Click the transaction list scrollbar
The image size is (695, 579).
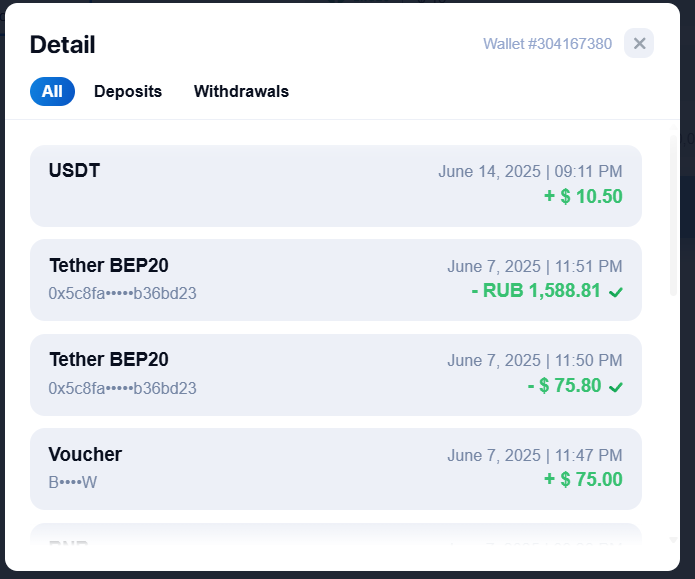(x=673, y=215)
